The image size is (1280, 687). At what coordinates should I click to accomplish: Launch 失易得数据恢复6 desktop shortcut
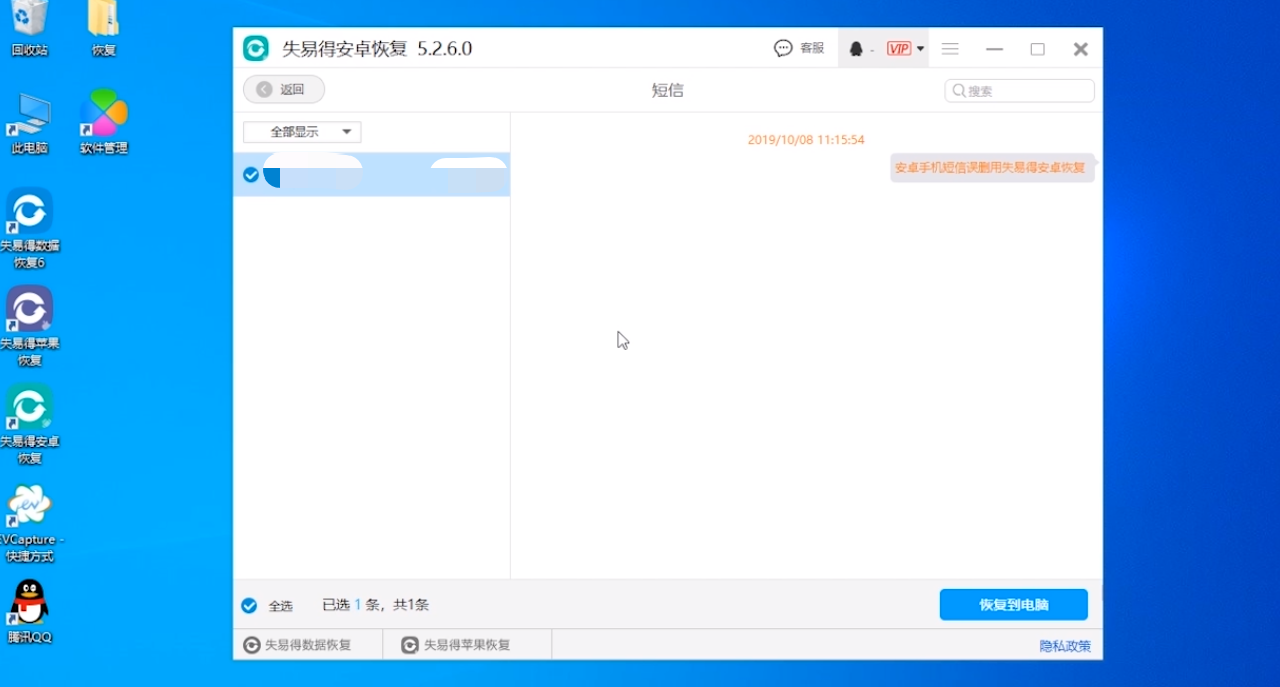(x=30, y=229)
